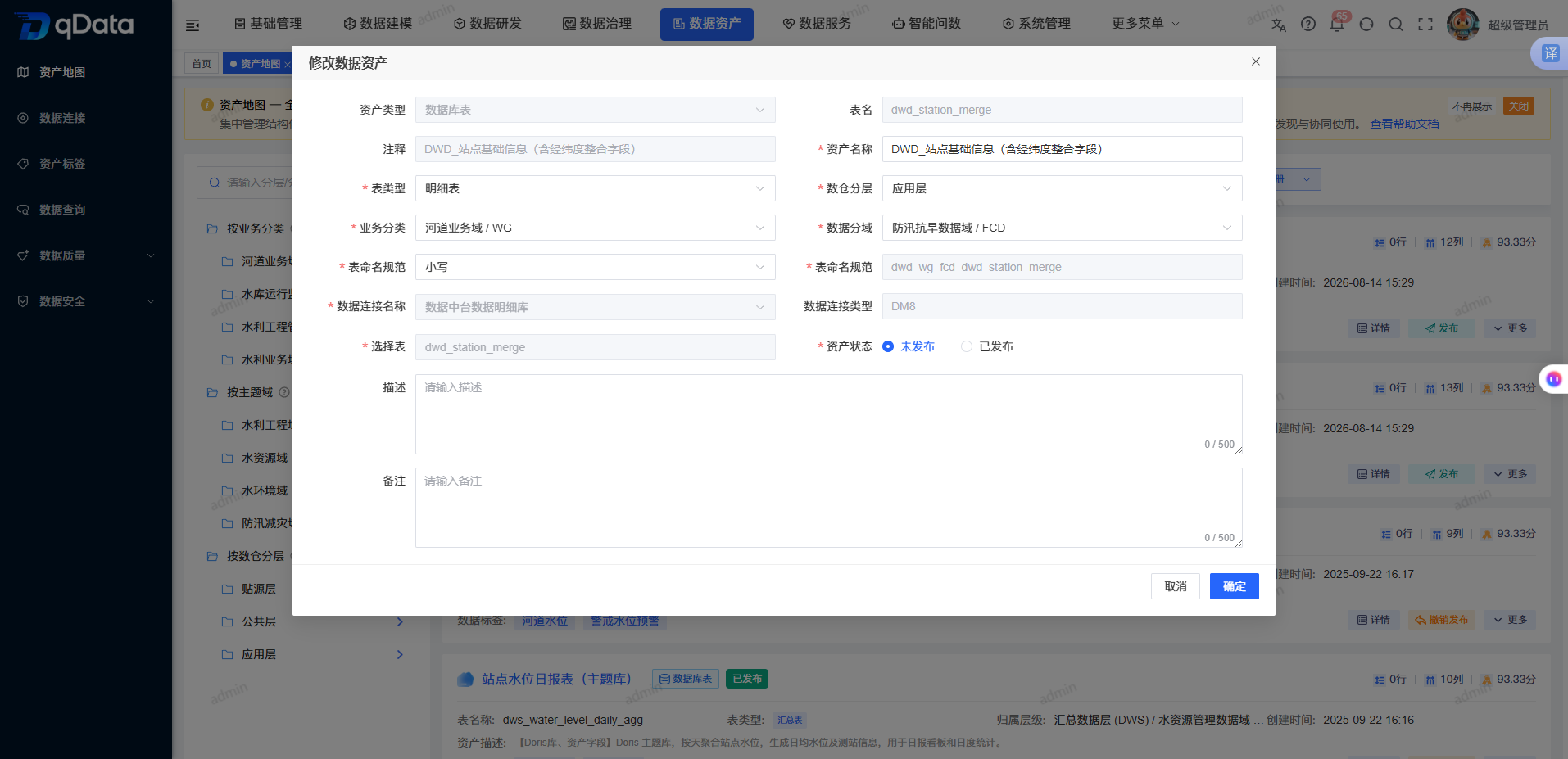The image size is (1568, 759).
Task: Open the search magnifier icon
Action: pyautogui.click(x=1396, y=25)
